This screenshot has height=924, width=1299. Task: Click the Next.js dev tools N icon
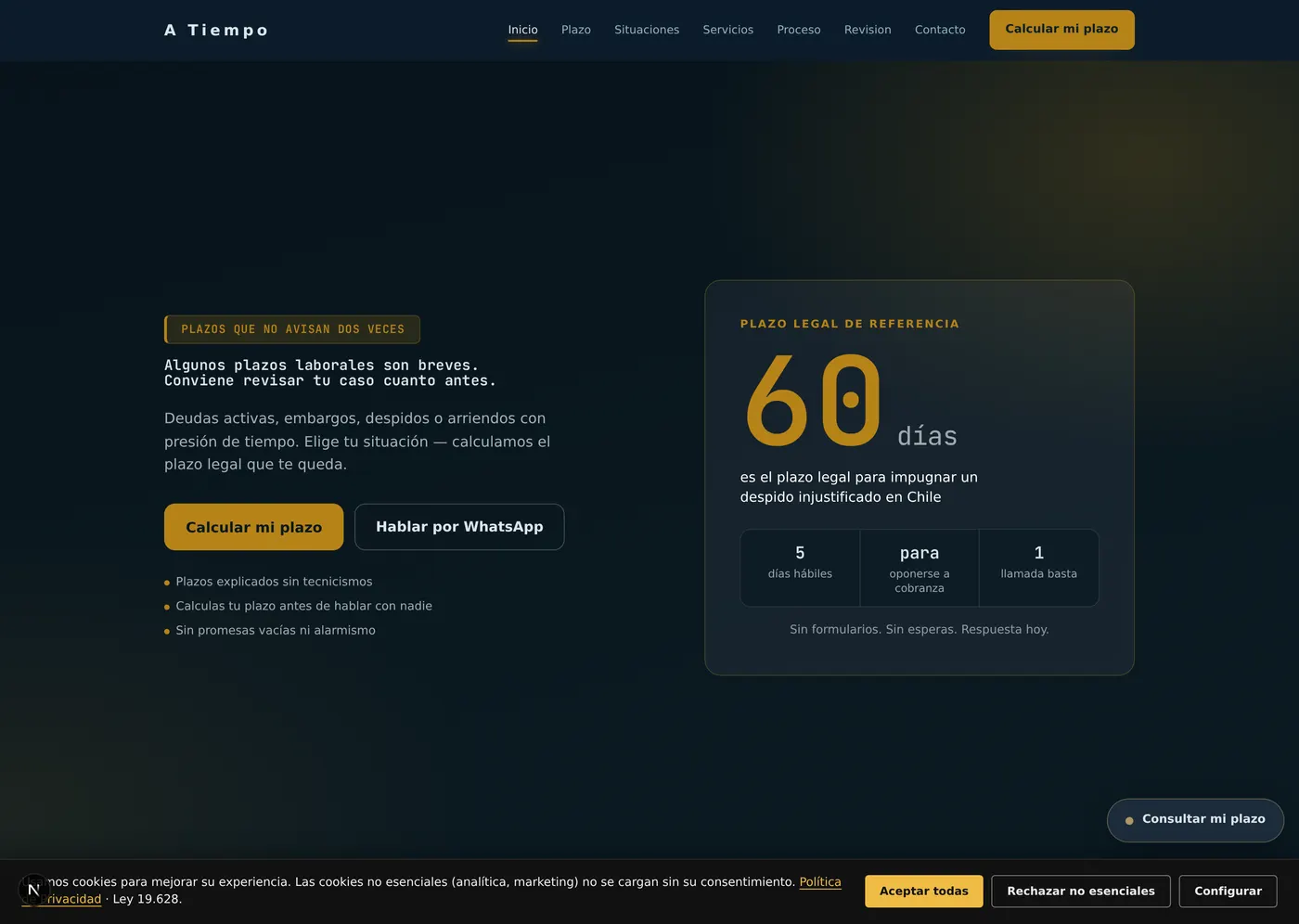[33, 890]
